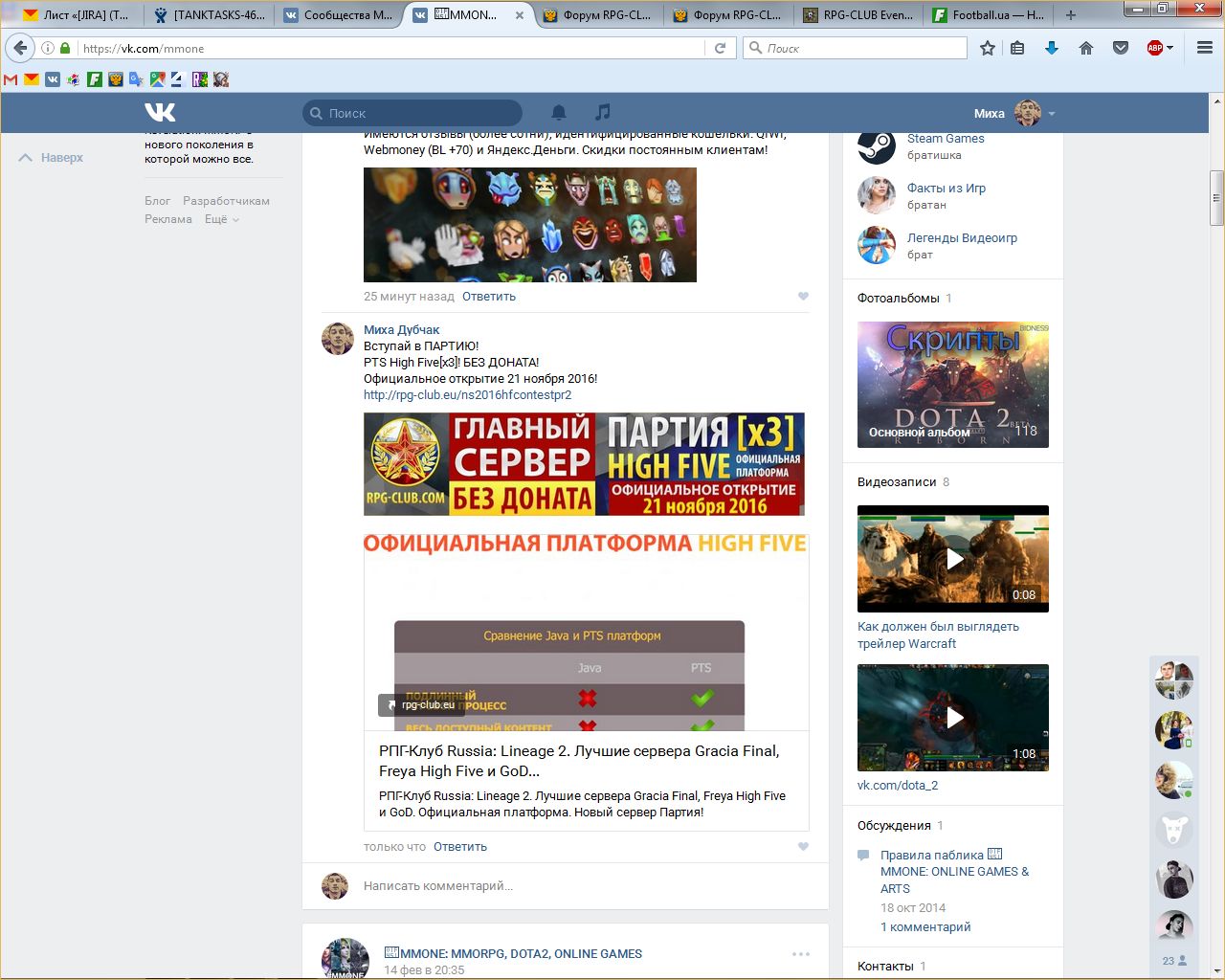1225x980 pixels.
Task: Focus the browser Поиск search box
Action: pos(855,48)
